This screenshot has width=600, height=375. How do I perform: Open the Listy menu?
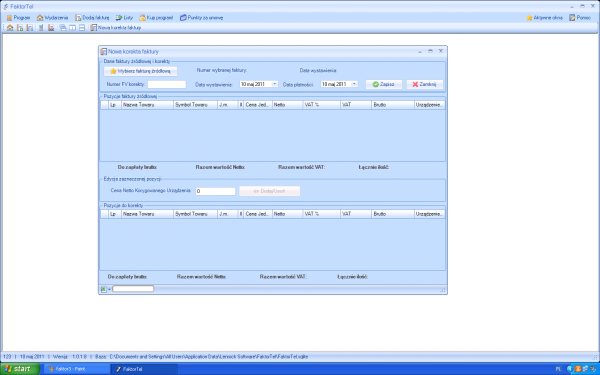124,18
